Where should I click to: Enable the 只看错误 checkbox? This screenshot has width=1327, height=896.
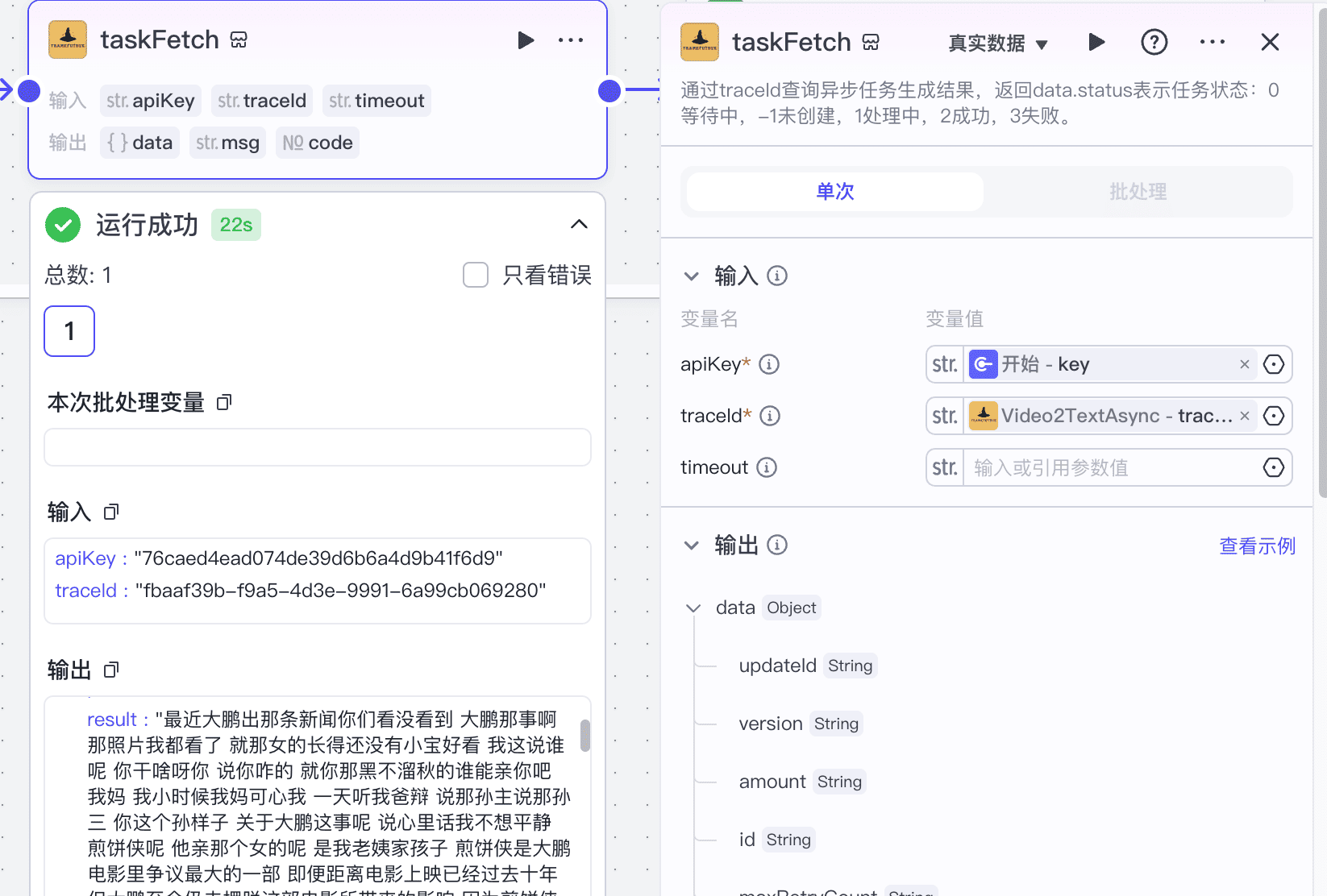click(475, 275)
